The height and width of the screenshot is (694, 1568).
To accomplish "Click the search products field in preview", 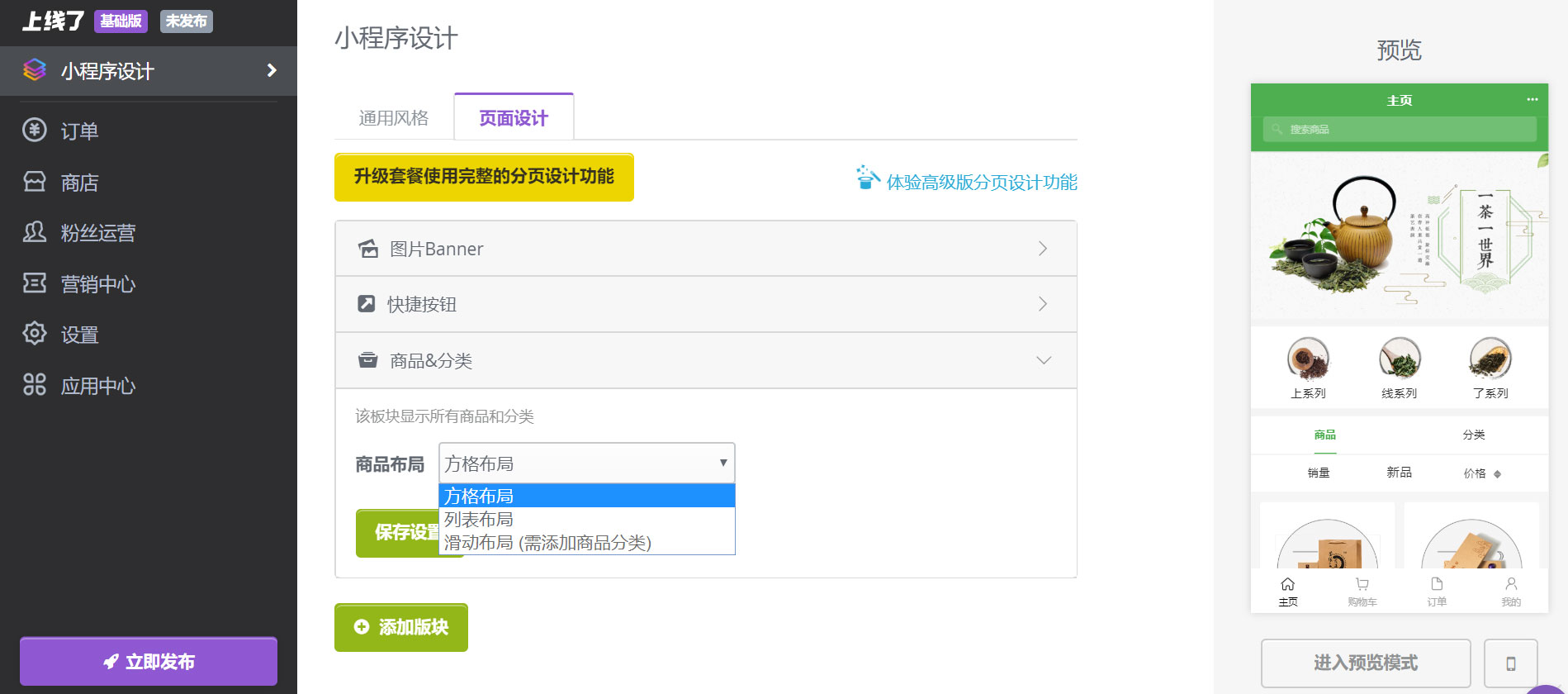I will point(1399,130).
